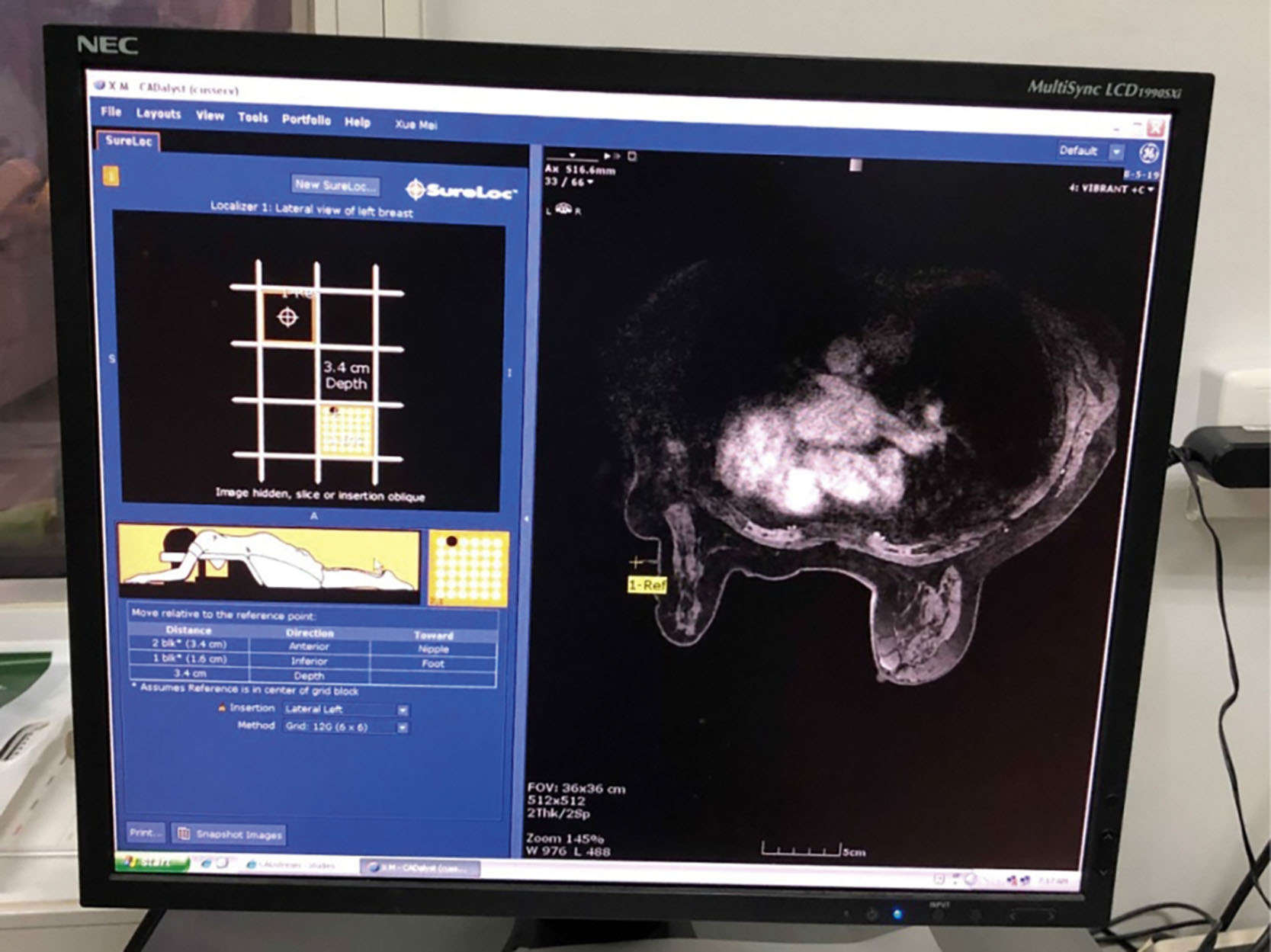Click the Internet Explorer quick launch icon
Screen dimensions: 1271x952
[x=206, y=863]
